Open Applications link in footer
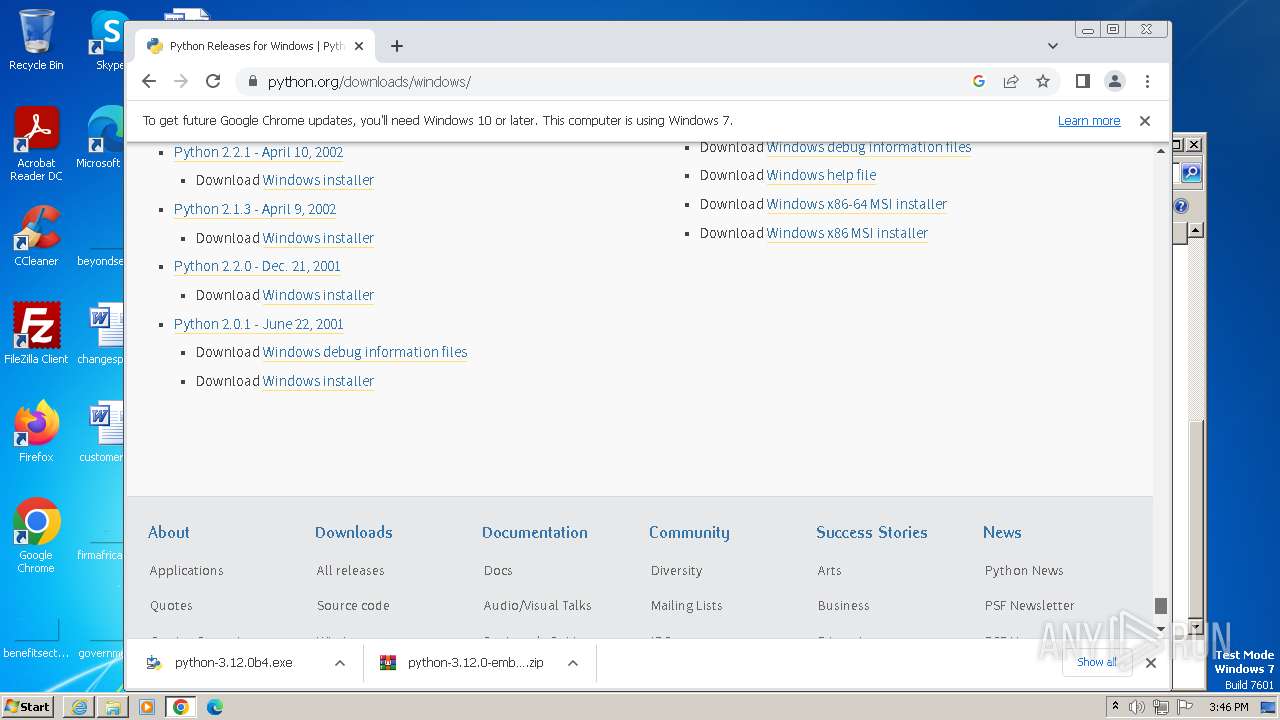The width and height of the screenshot is (1280, 720). pyautogui.click(x=187, y=570)
